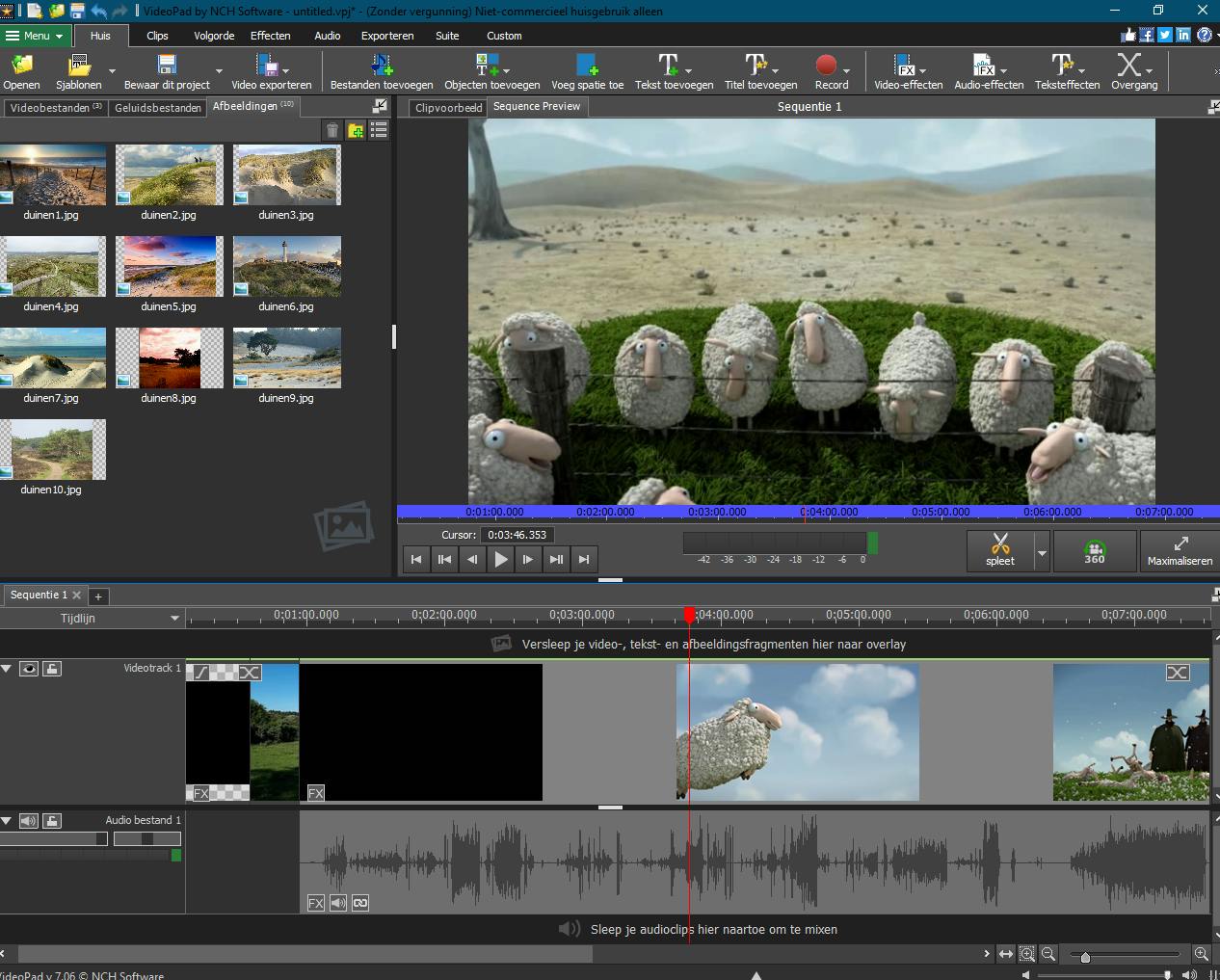Toggle visibility eye of Videotrack 1
Viewport: 1220px width, 980px height.
tap(29, 669)
